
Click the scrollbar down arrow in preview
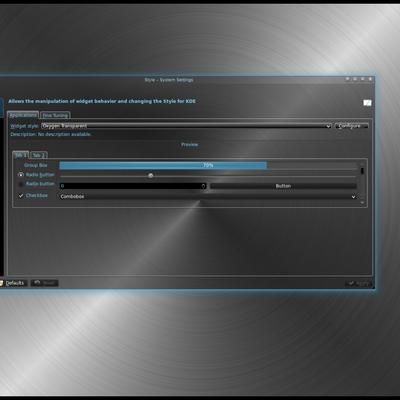point(362,202)
